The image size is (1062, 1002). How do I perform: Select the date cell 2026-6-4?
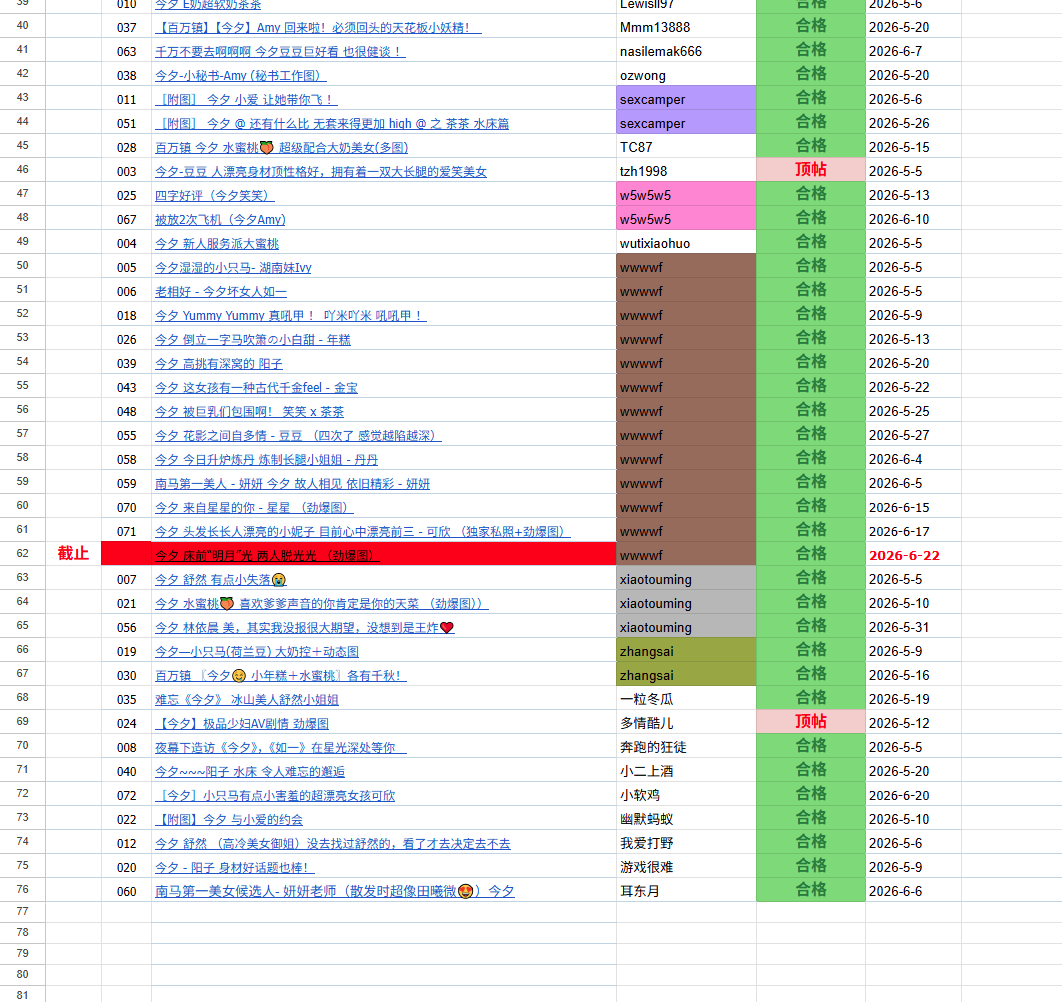(913, 459)
